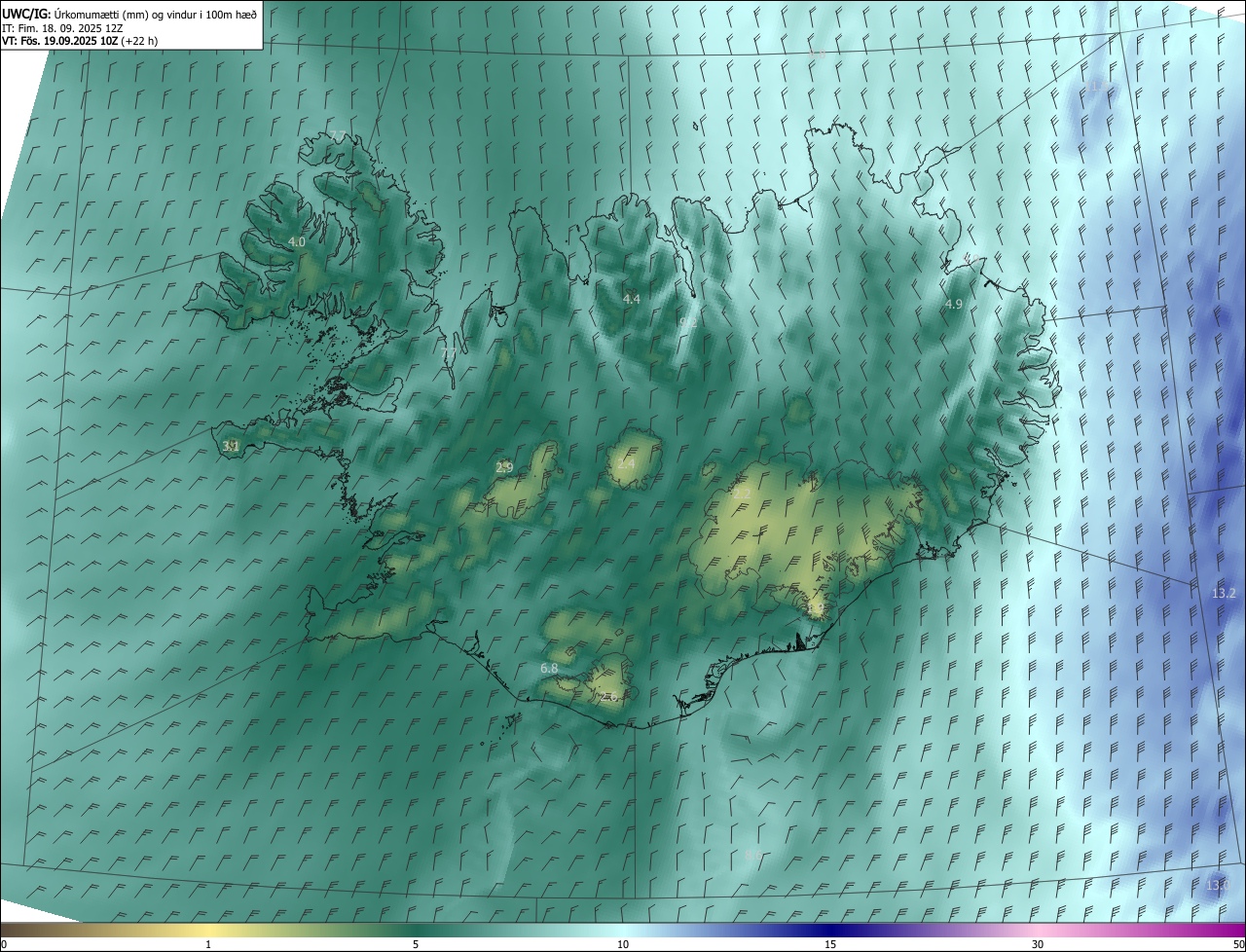The width and height of the screenshot is (1246, 952).
Task: Click the 3.1 value on the Snæfellsnes peninsula
Action: tap(231, 446)
